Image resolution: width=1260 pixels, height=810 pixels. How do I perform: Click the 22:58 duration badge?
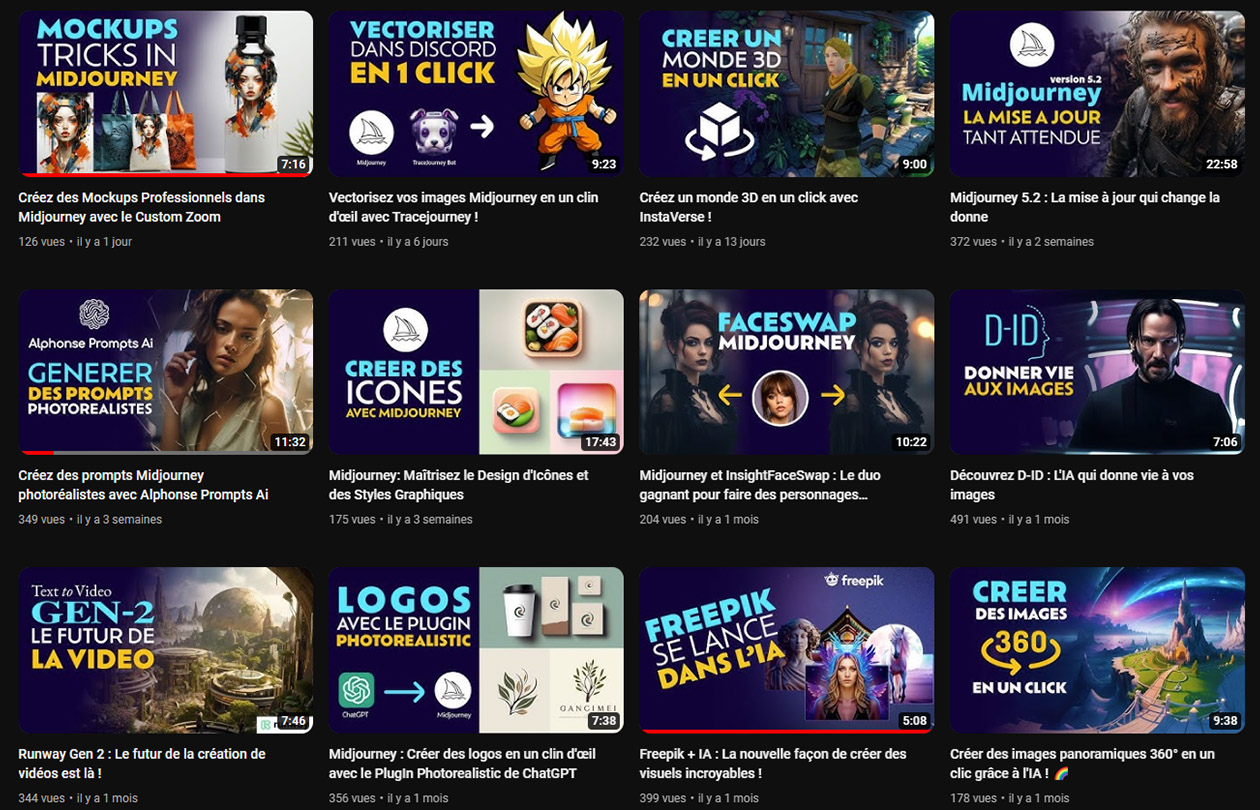(1222, 164)
